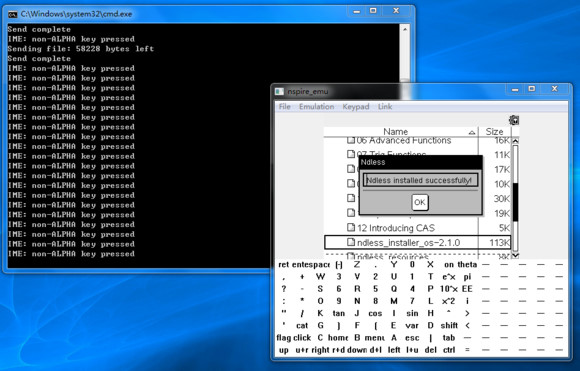Select ndless_installer_os-2.1.0 file entry
The image size is (580, 371).
point(418,242)
